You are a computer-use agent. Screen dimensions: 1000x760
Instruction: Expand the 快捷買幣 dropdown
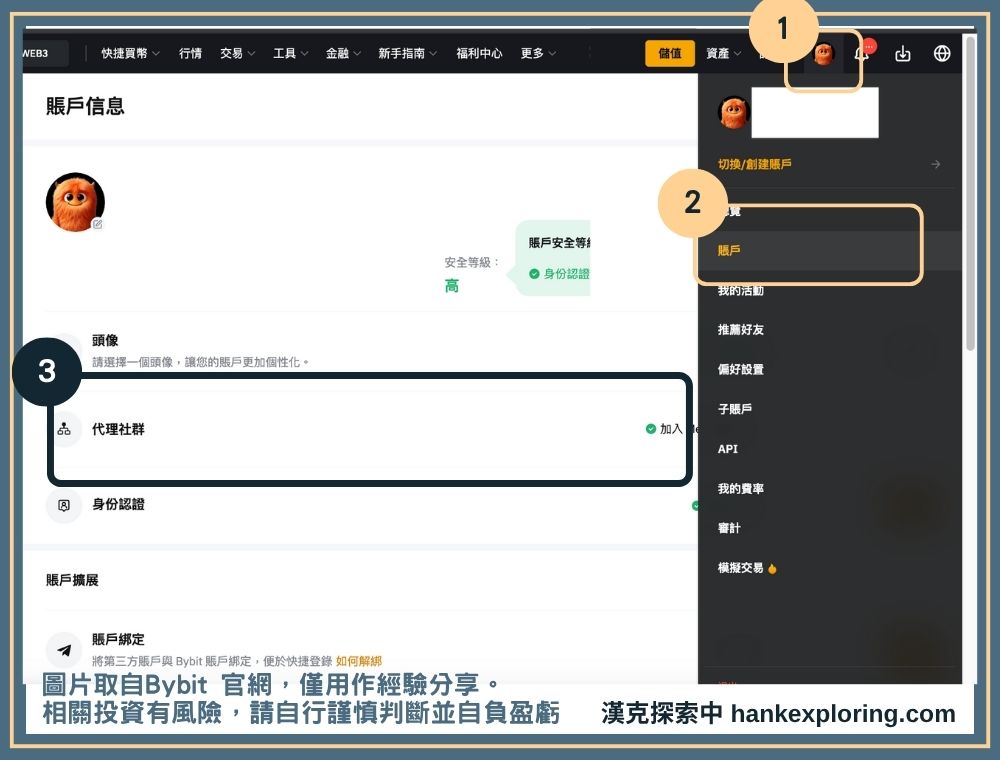click(x=130, y=54)
